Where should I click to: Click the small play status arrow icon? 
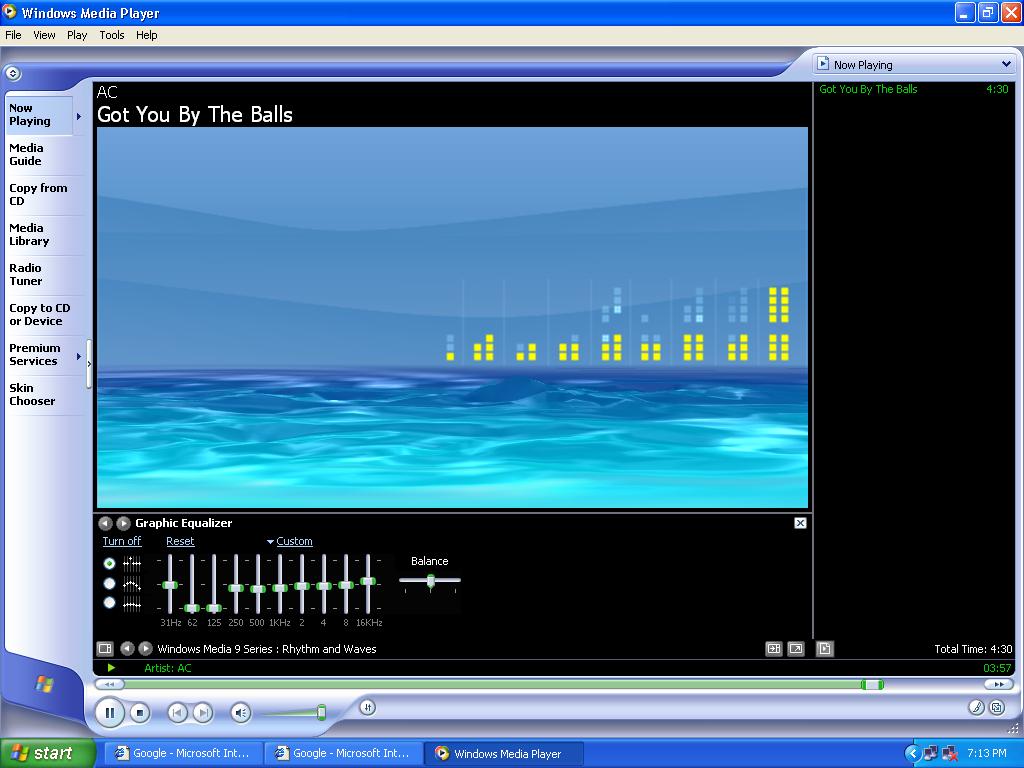coord(111,667)
